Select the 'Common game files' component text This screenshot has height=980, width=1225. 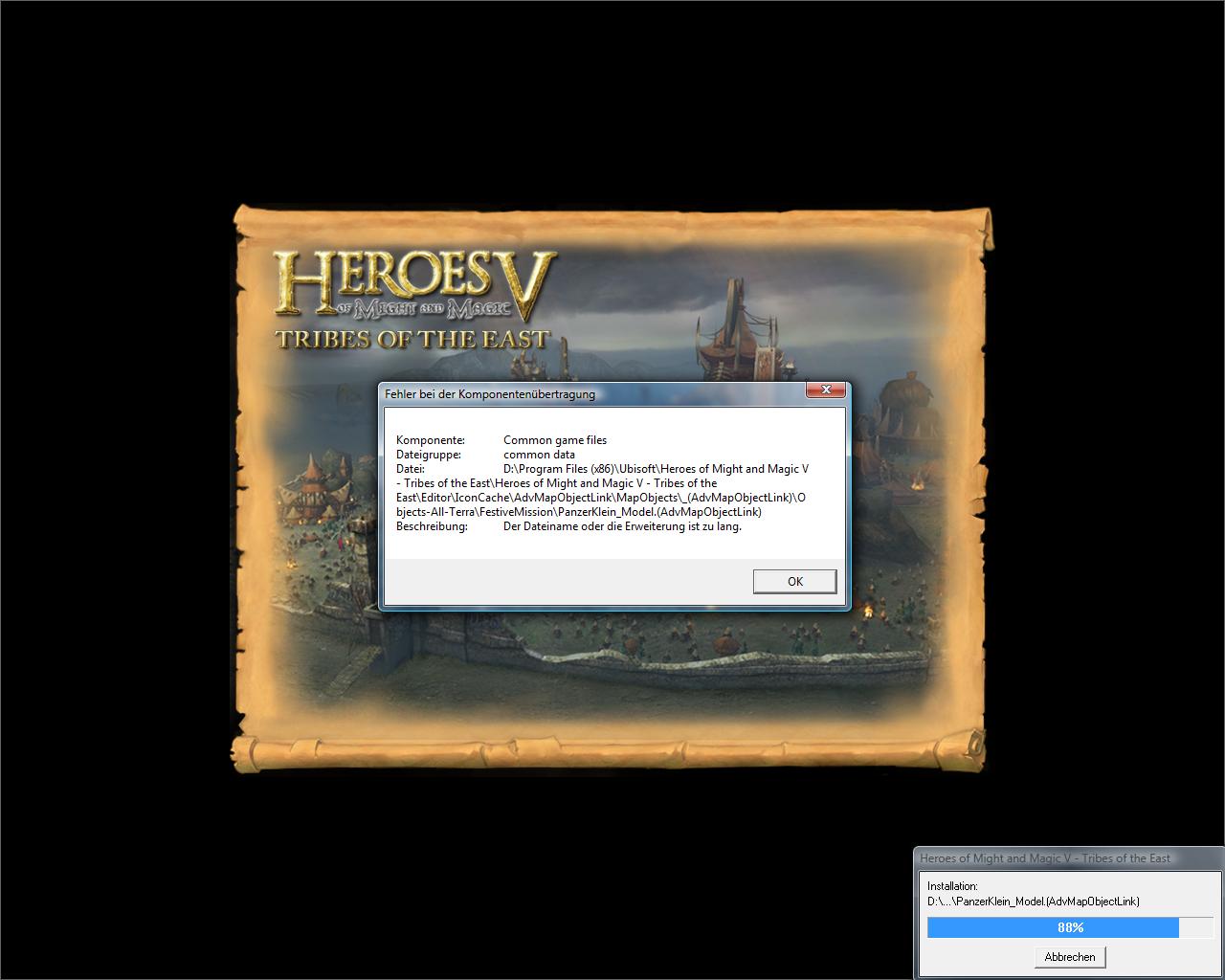(x=555, y=440)
